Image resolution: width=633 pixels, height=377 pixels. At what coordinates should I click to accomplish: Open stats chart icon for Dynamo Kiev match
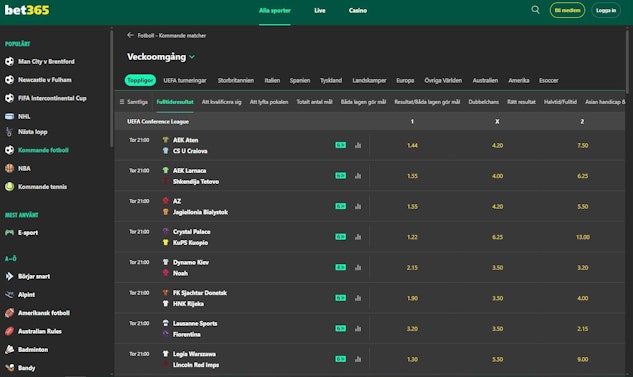(358, 268)
